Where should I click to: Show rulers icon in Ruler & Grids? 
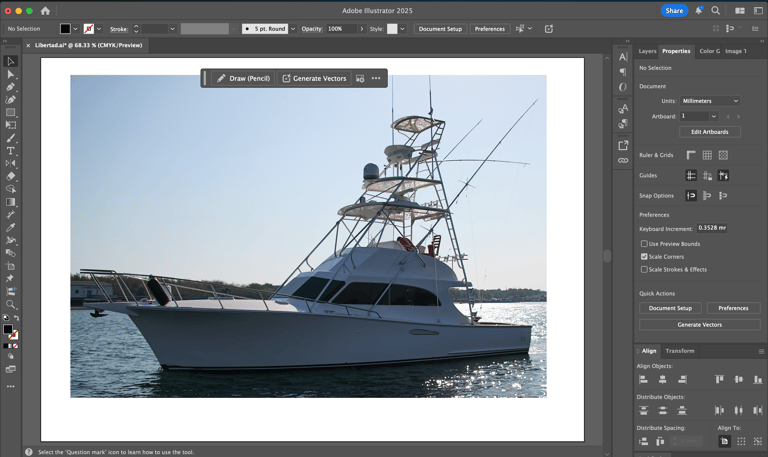(x=691, y=155)
